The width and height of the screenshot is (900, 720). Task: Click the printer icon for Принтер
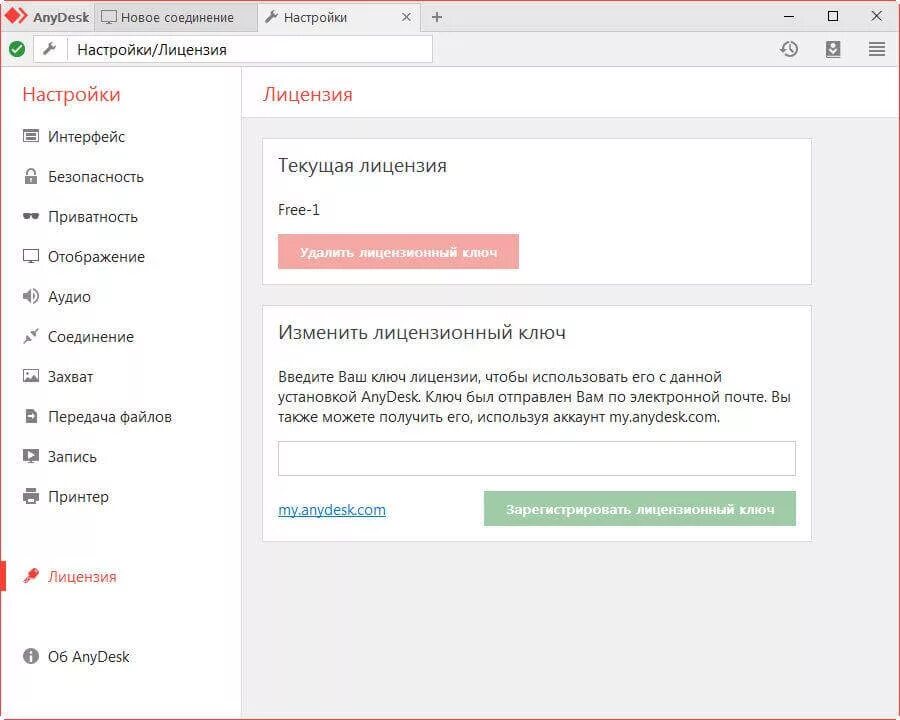click(31, 496)
